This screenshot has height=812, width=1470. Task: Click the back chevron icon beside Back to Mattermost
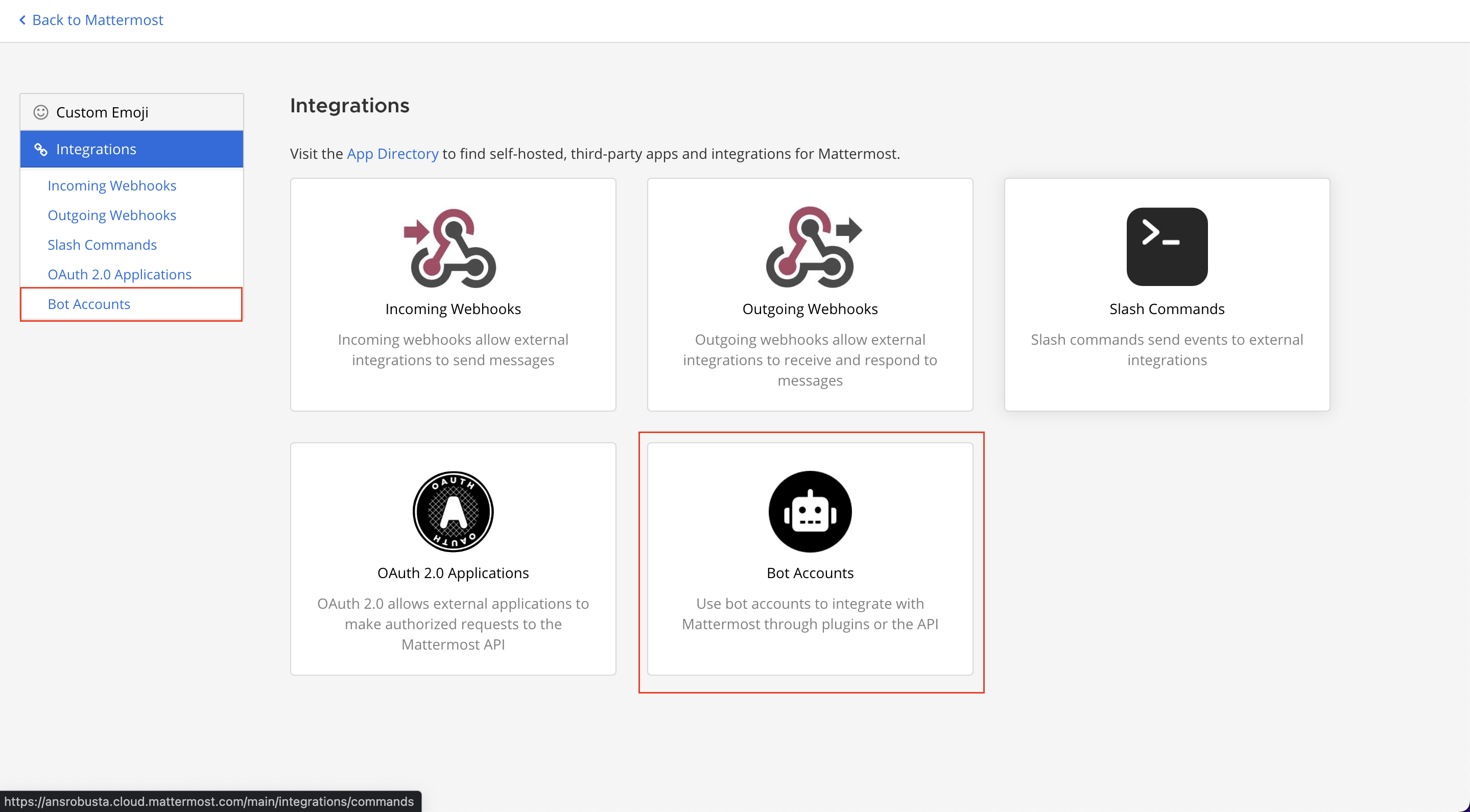coord(22,20)
